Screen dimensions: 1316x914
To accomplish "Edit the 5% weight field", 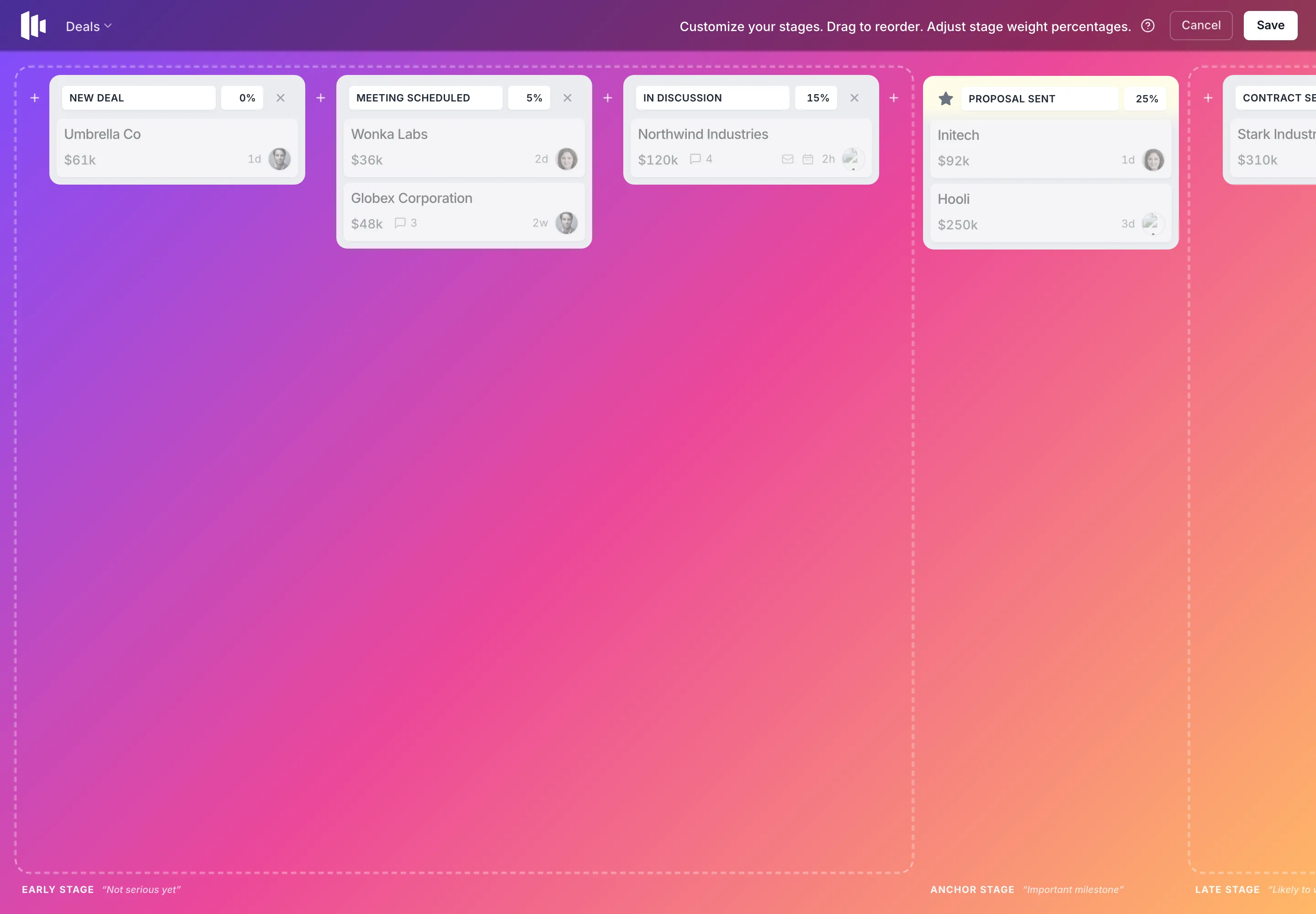I will point(529,98).
